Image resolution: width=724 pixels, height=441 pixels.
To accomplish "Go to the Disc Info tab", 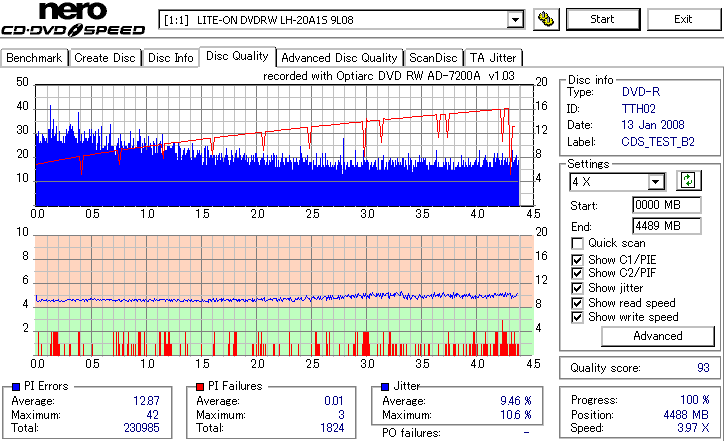I will tap(171, 58).
